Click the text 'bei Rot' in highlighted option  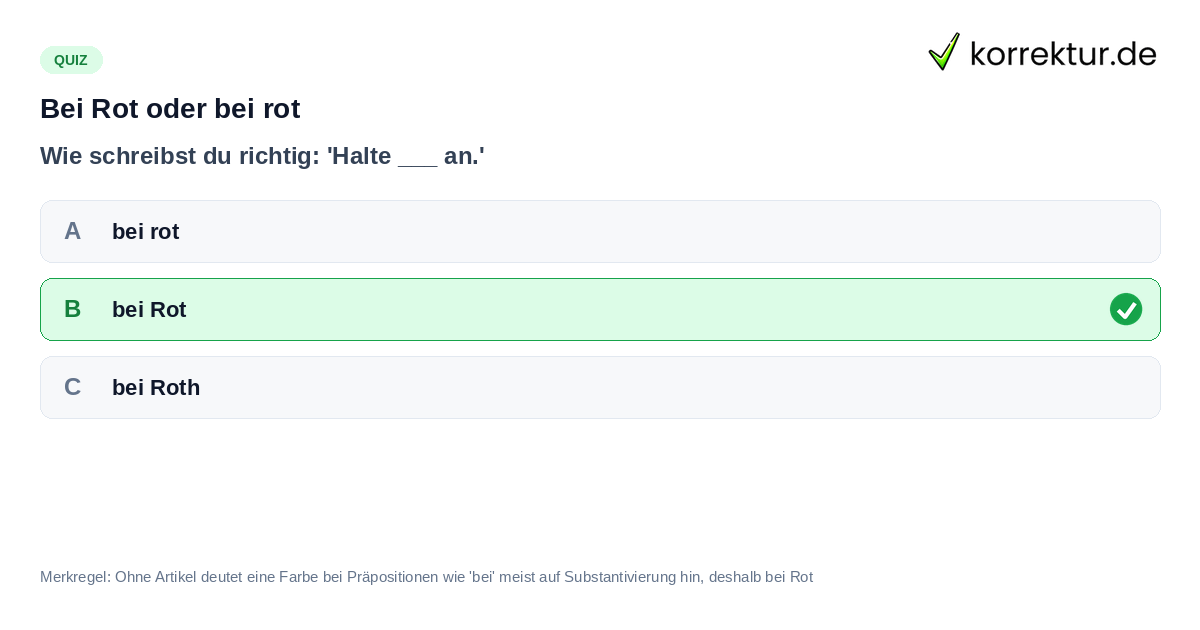click(x=149, y=309)
